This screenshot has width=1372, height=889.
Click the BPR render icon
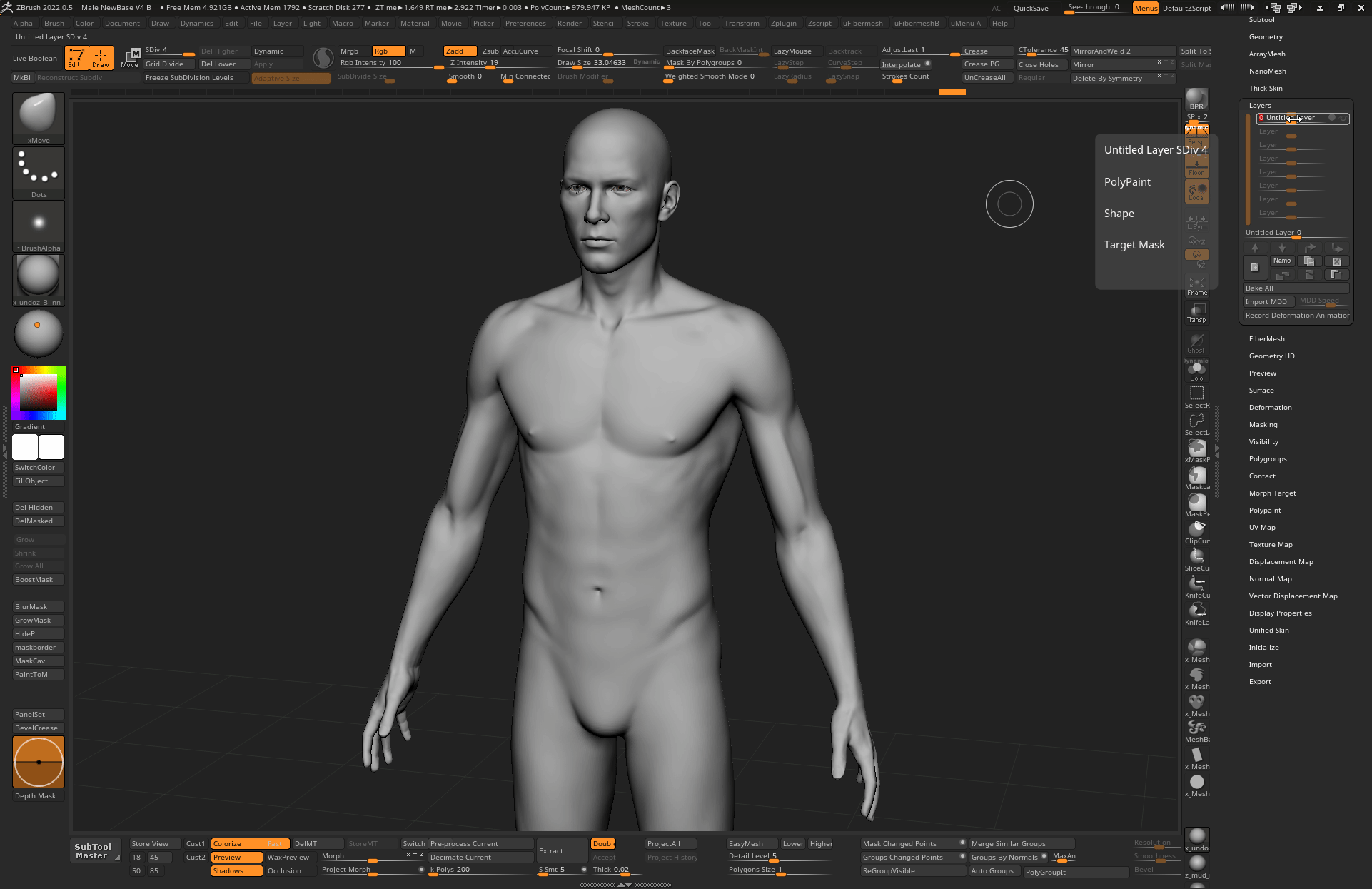pos(1196,99)
